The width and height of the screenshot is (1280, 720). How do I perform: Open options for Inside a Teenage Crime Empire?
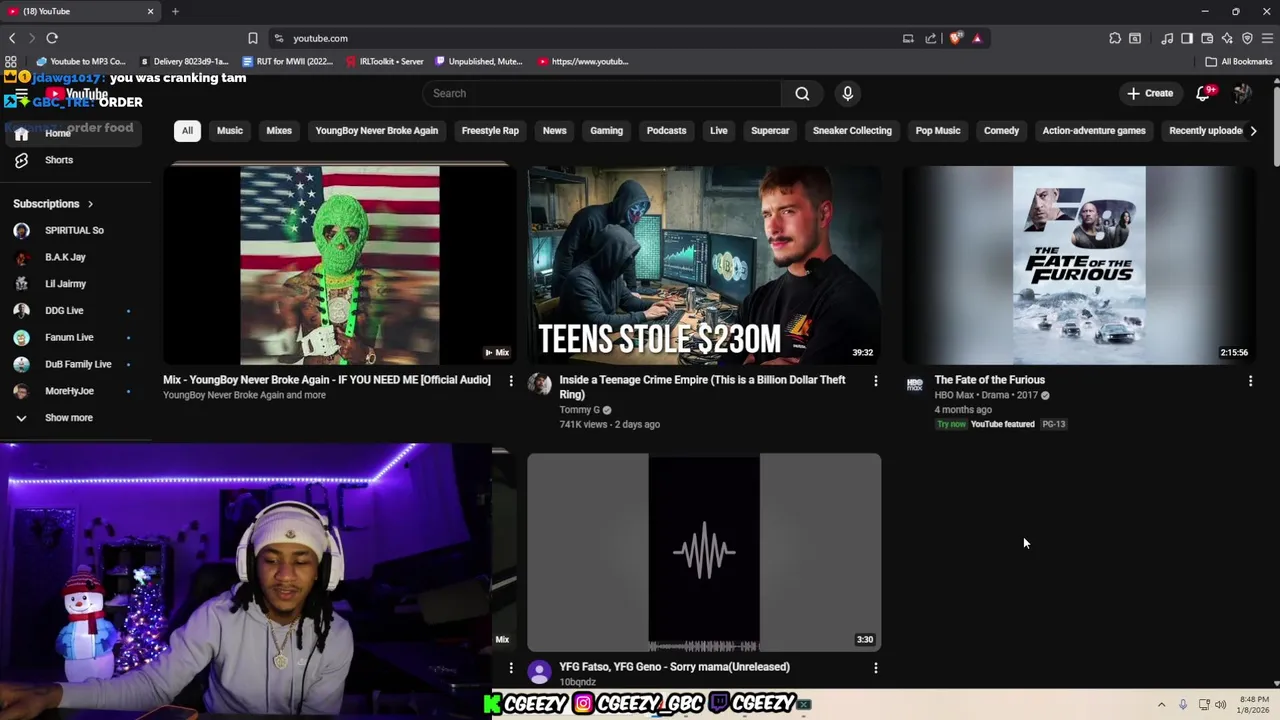876,381
